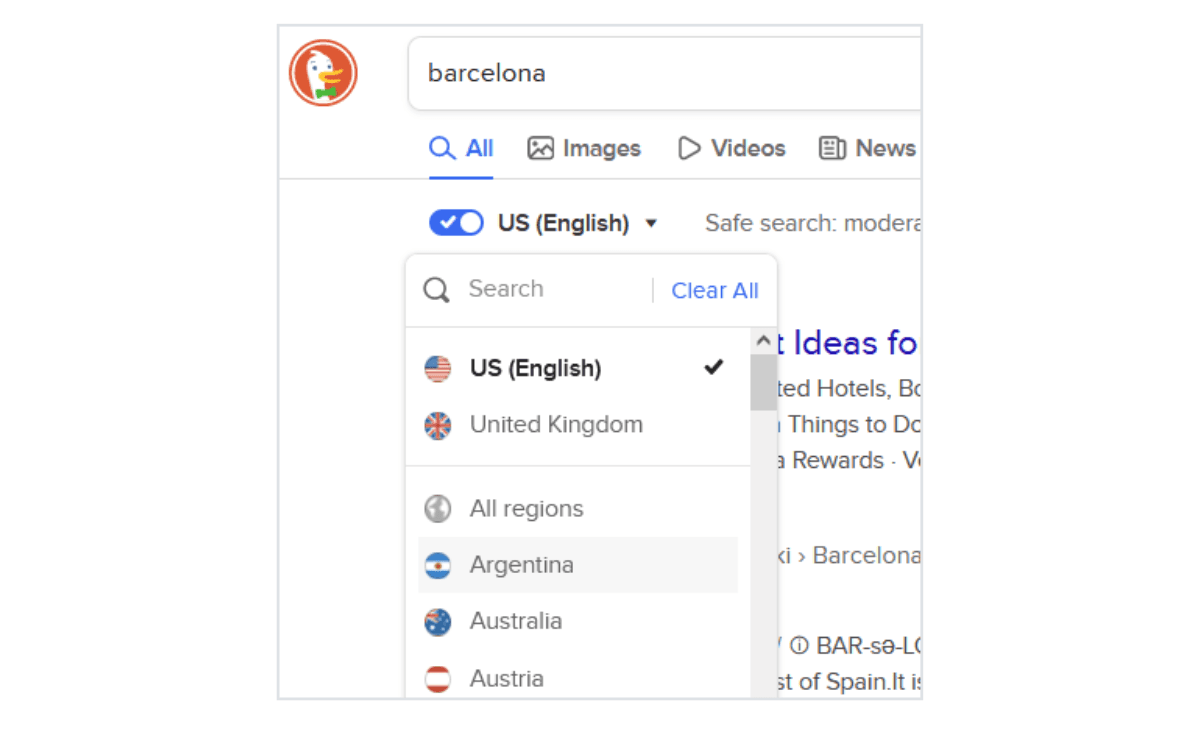
Task: Choose Australia from region list
Action: (578, 621)
